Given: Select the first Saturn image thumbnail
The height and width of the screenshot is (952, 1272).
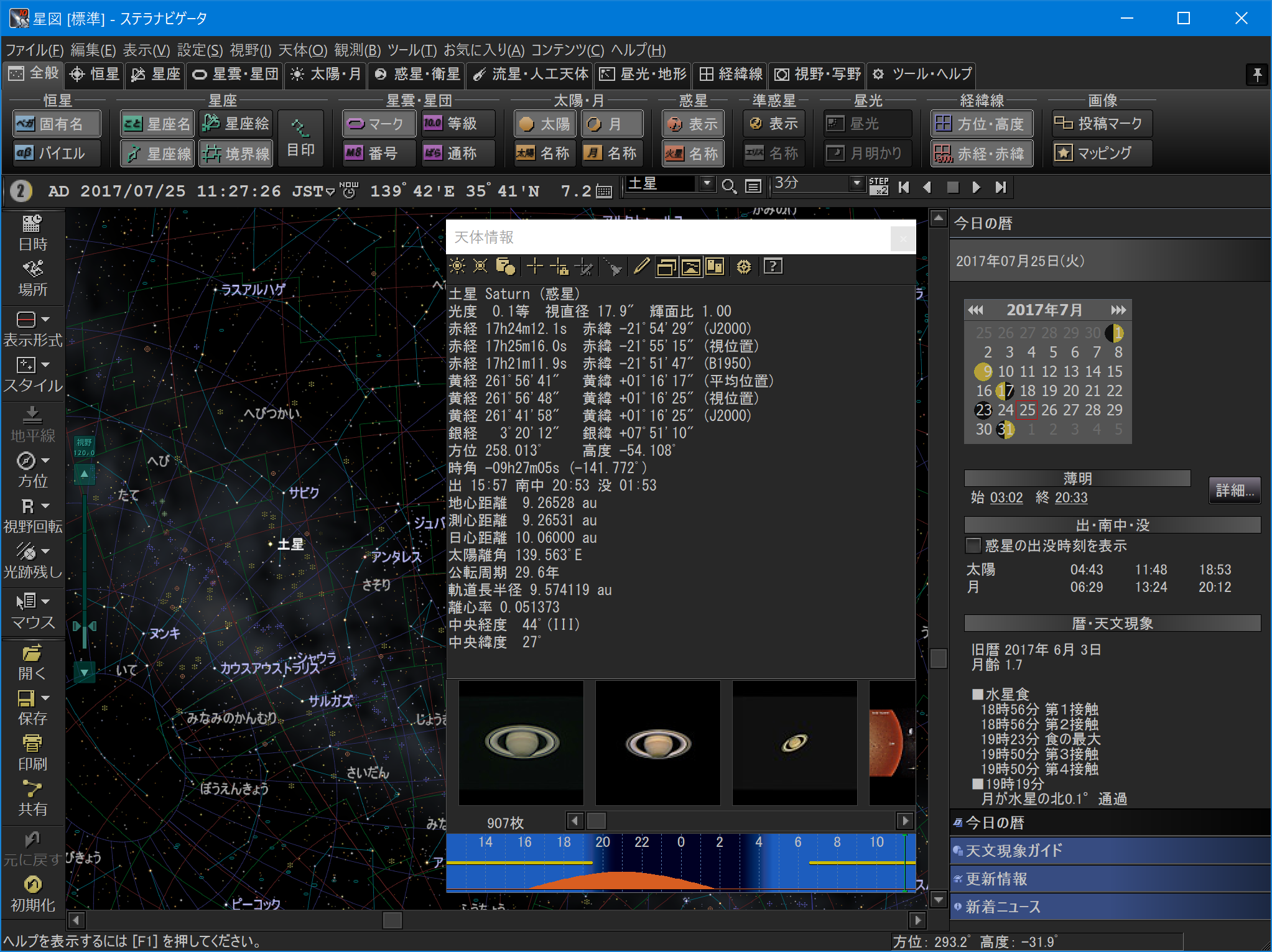Looking at the screenshot, I should coord(521,742).
